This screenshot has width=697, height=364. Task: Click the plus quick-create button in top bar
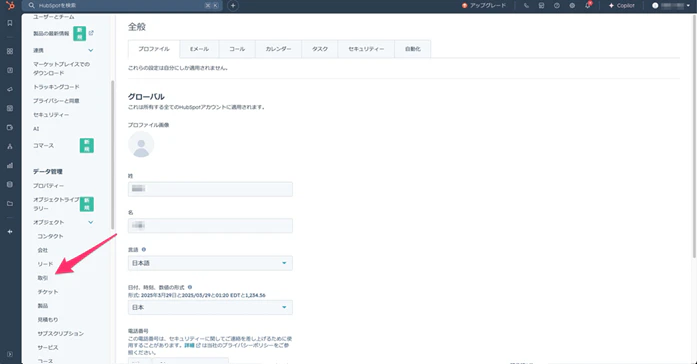[233, 5]
